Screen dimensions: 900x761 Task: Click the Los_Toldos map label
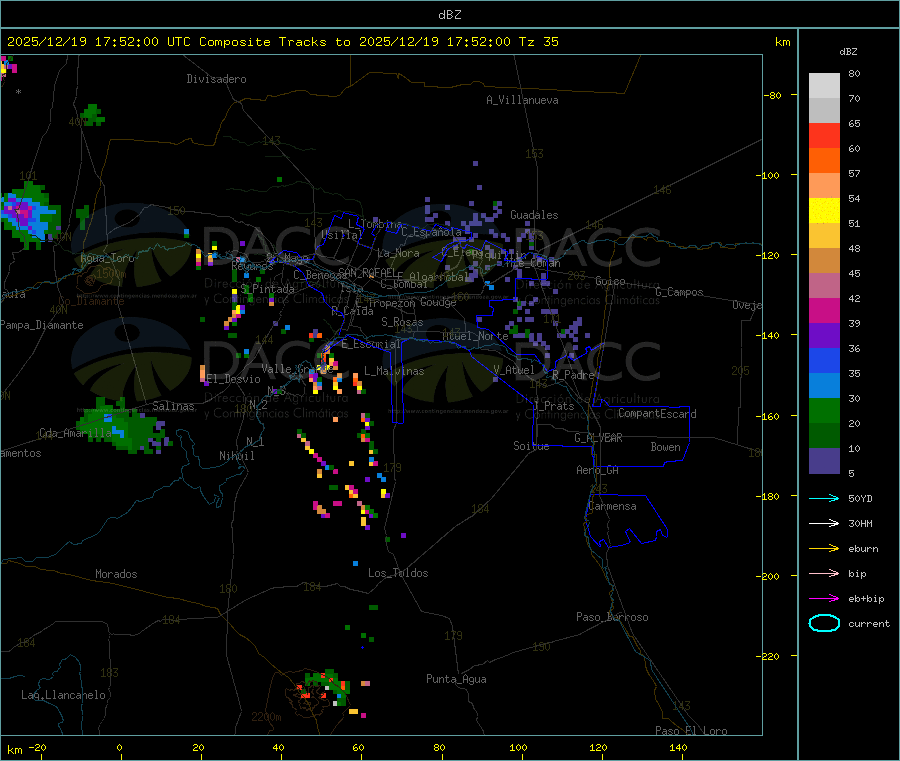[398, 573]
